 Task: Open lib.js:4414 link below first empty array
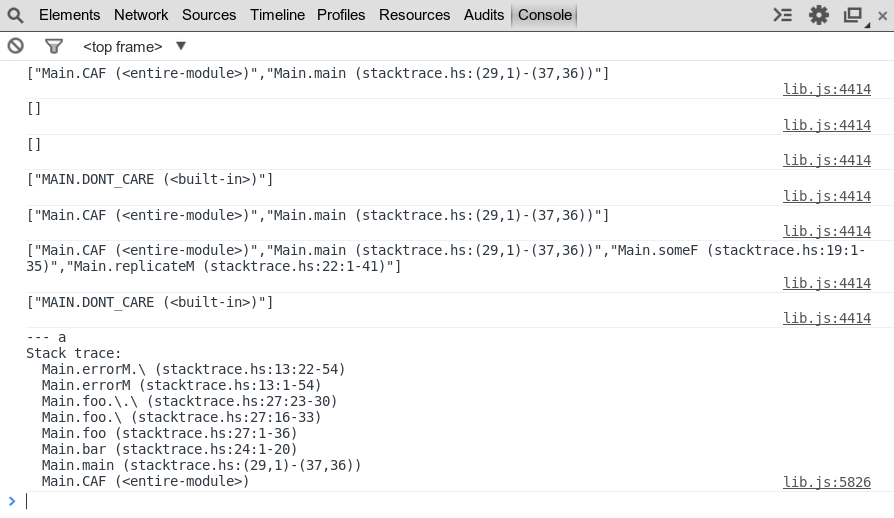click(827, 125)
